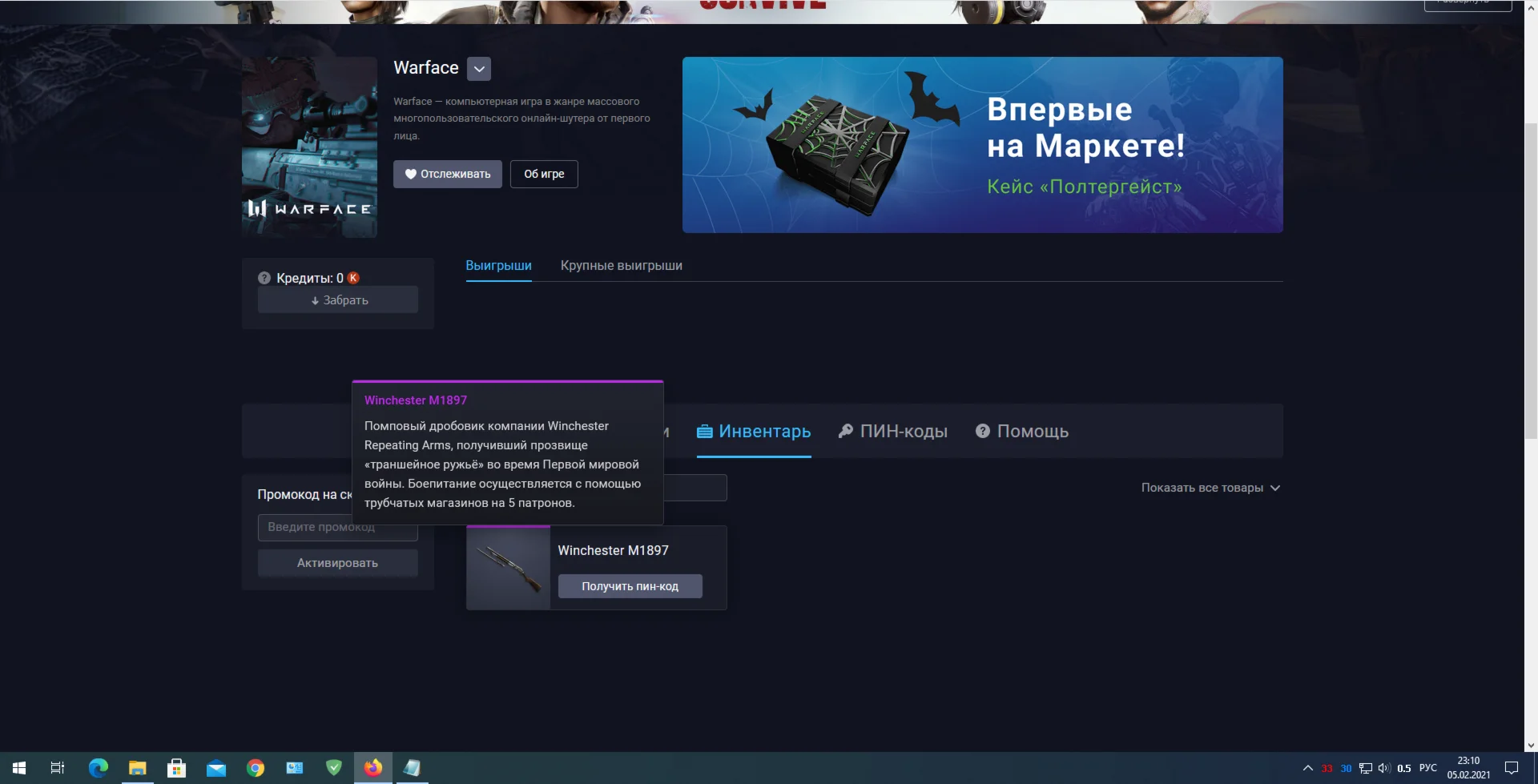Open the Об игре page
This screenshot has width=1538, height=784.
(x=544, y=174)
